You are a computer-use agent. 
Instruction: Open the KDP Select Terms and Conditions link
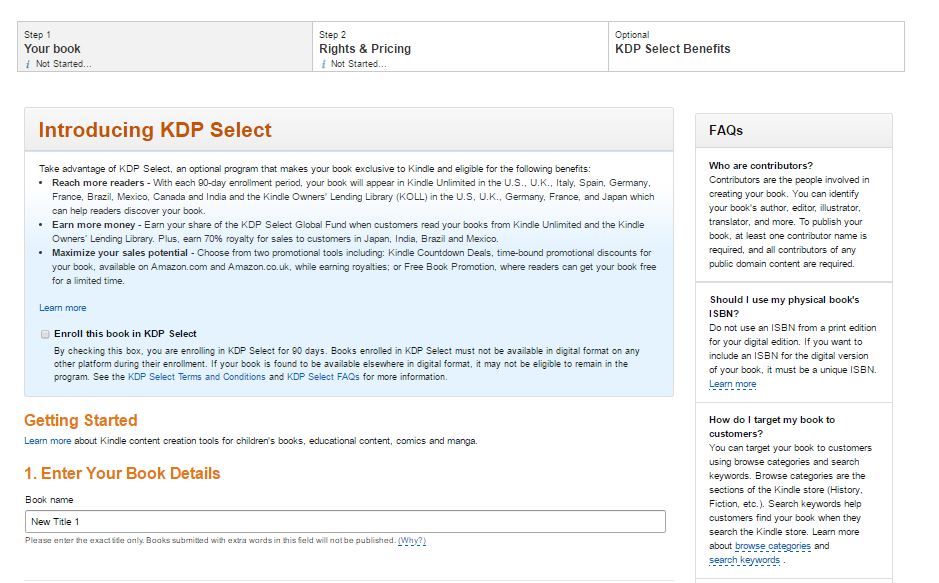point(196,378)
